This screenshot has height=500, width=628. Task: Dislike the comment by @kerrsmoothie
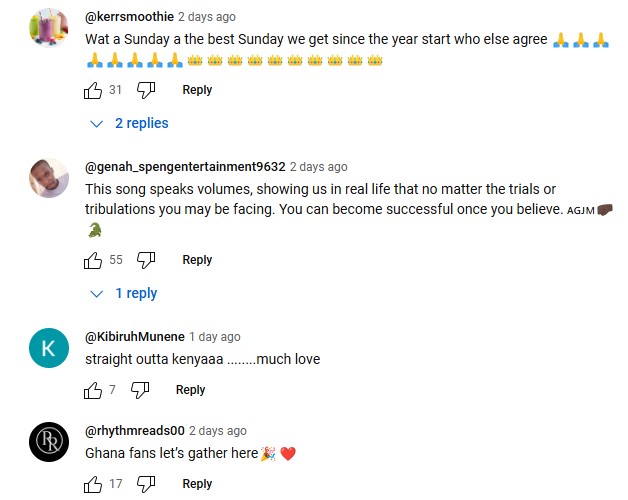[x=146, y=90]
